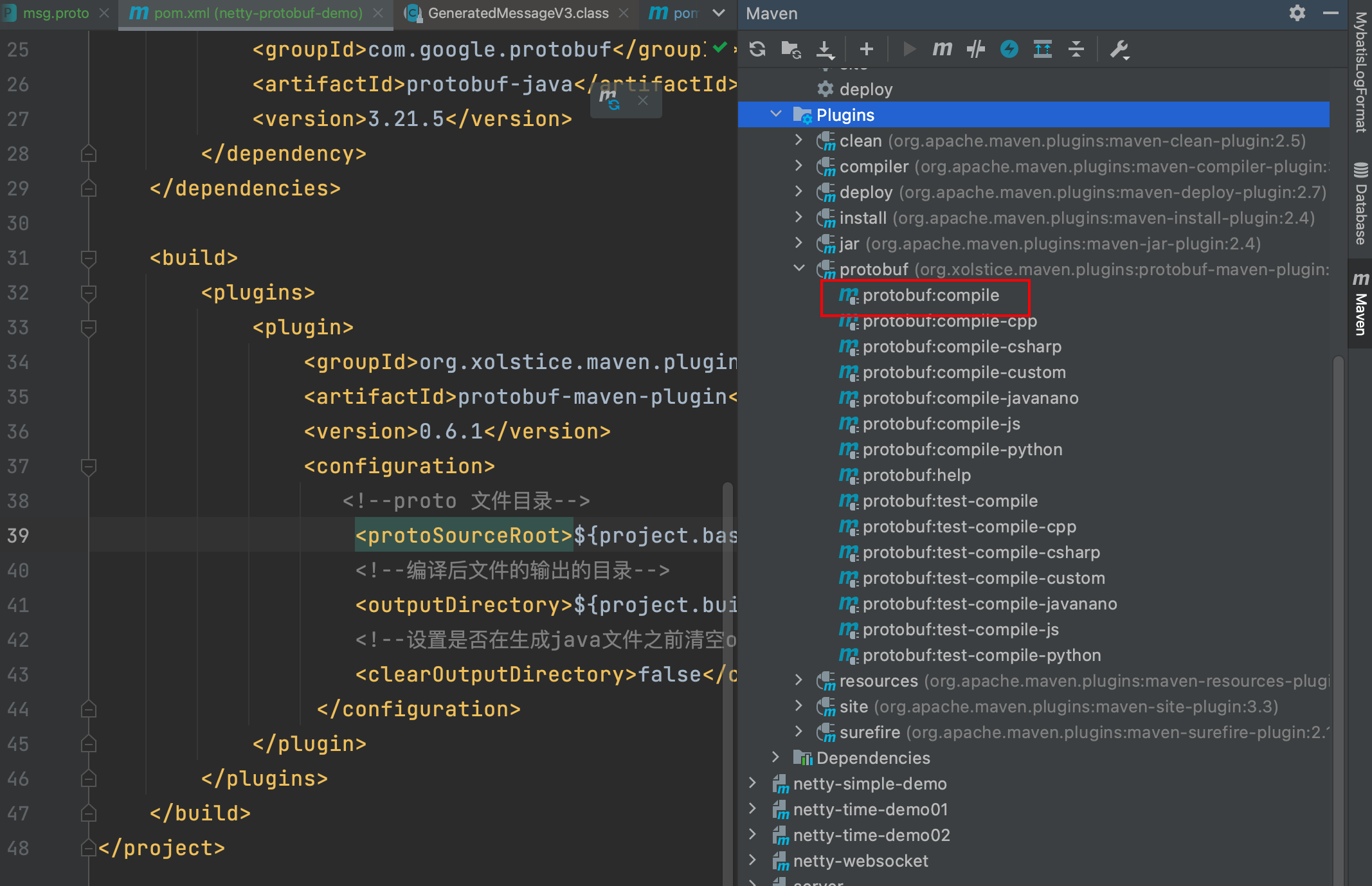Image resolution: width=1372 pixels, height=886 pixels.
Task: Collapse the Plugins tree node
Action: pos(776,114)
